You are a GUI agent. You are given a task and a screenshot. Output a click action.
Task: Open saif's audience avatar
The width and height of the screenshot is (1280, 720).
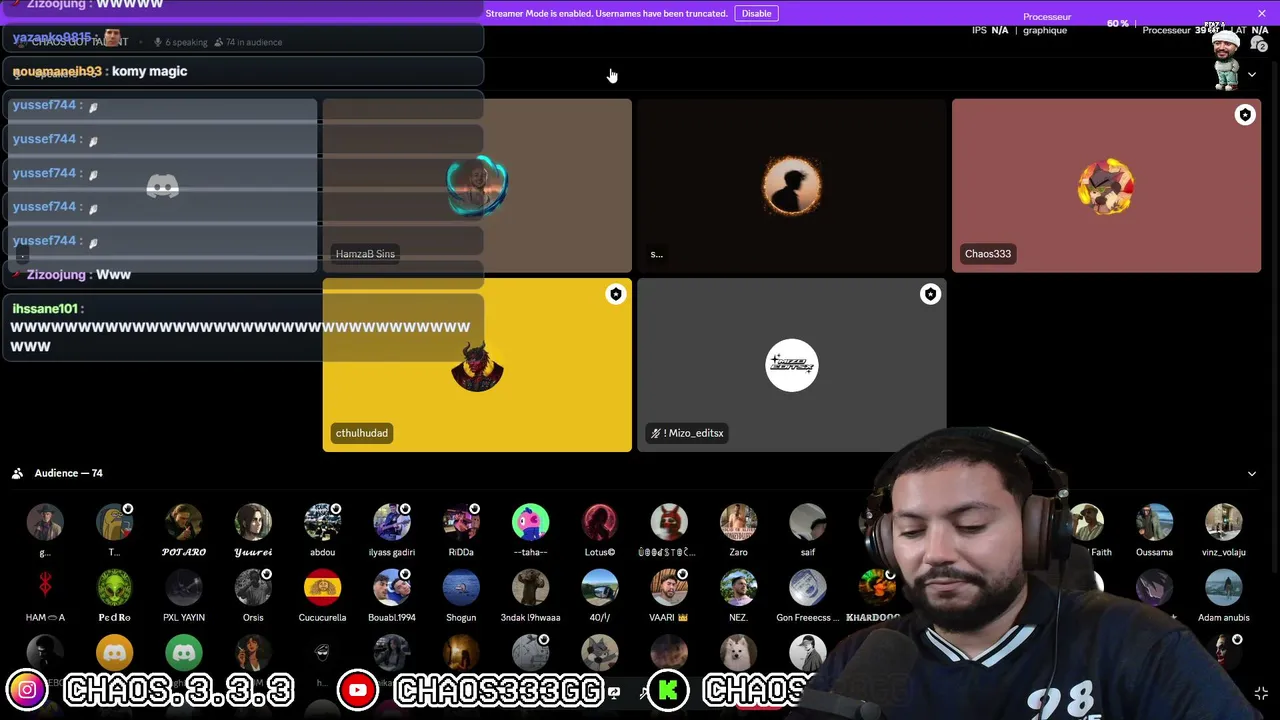[x=808, y=522]
